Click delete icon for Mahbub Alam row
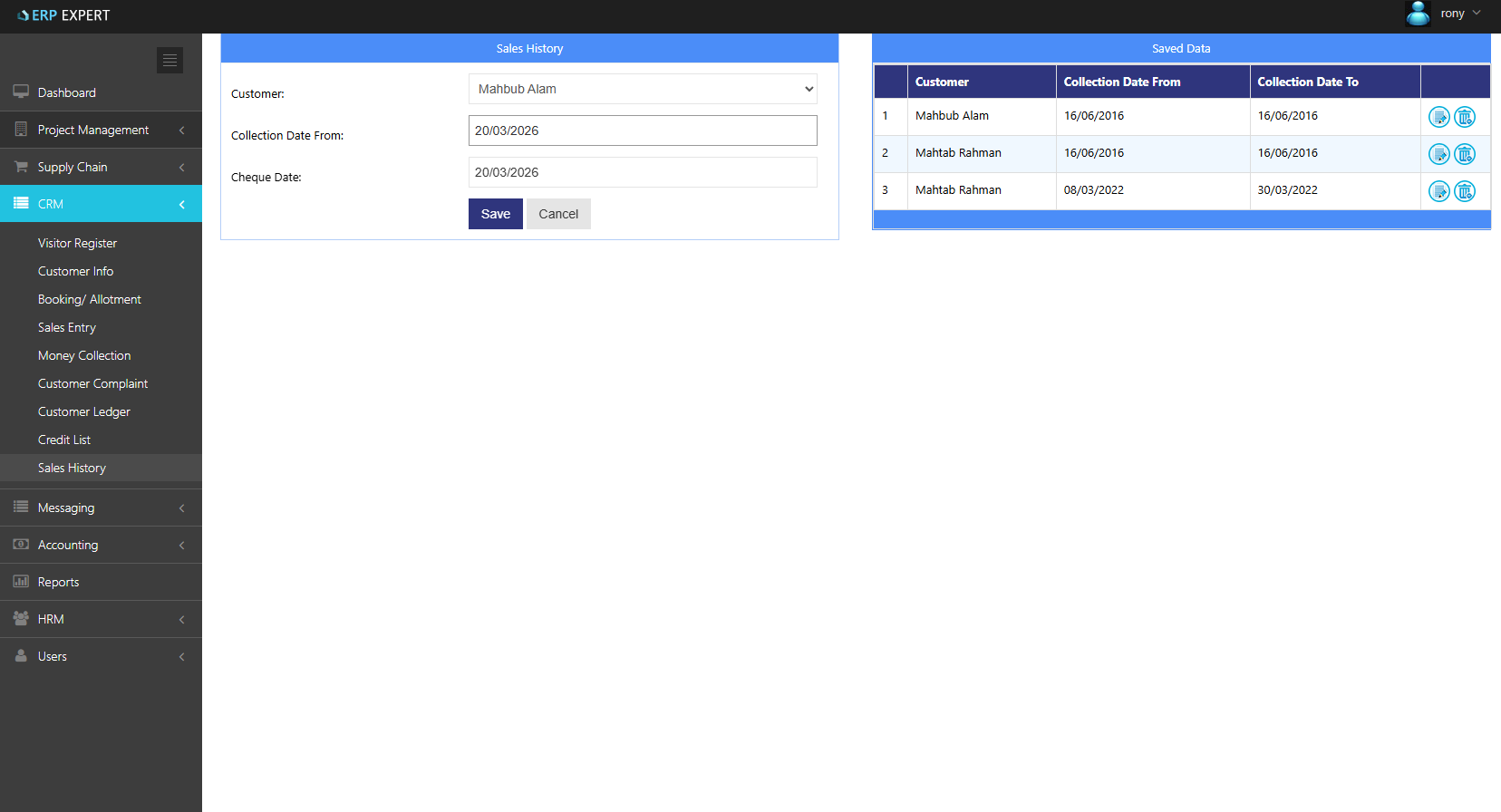 tap(1465, 117)
